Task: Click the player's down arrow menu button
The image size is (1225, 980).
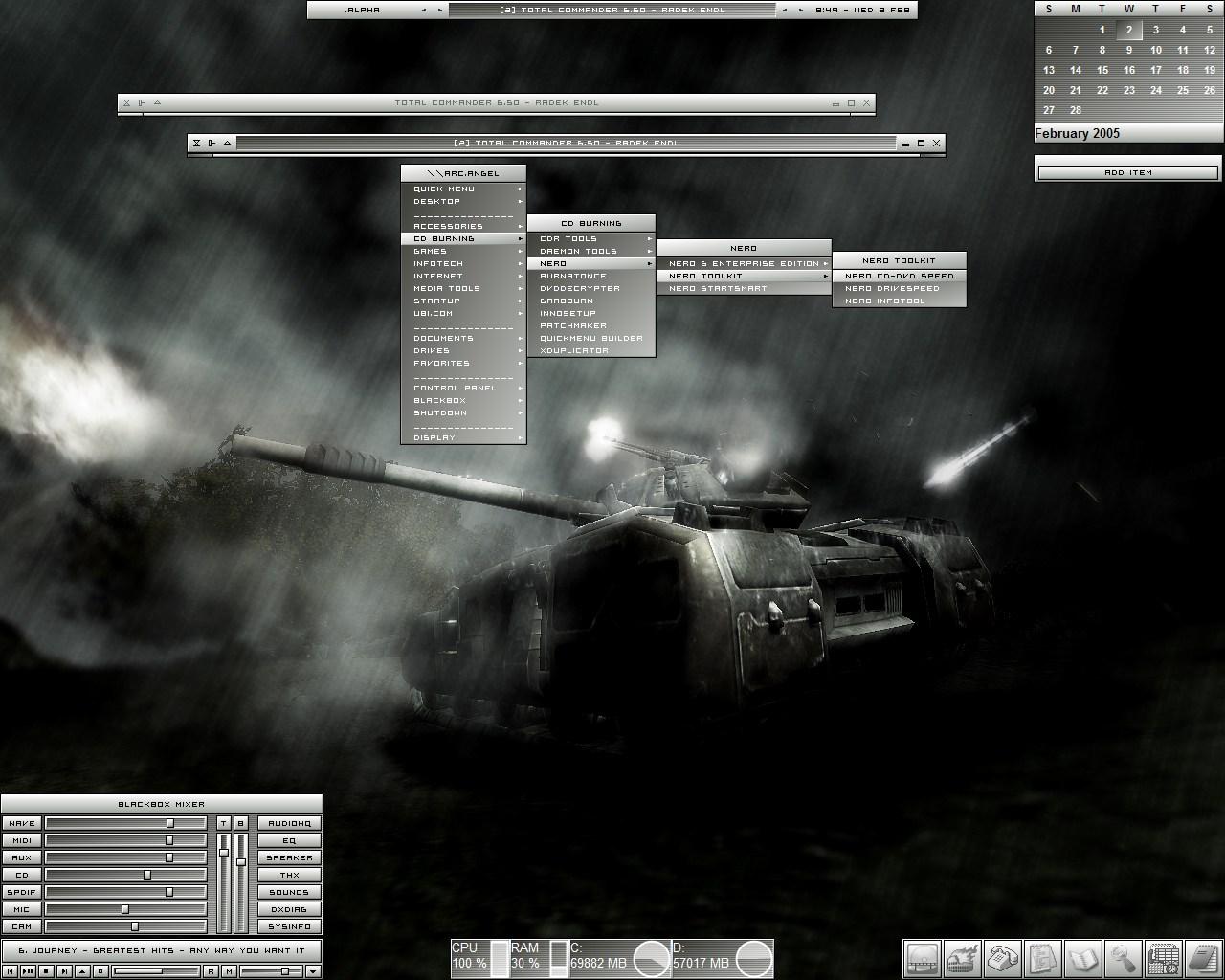Action: [312, 971]
